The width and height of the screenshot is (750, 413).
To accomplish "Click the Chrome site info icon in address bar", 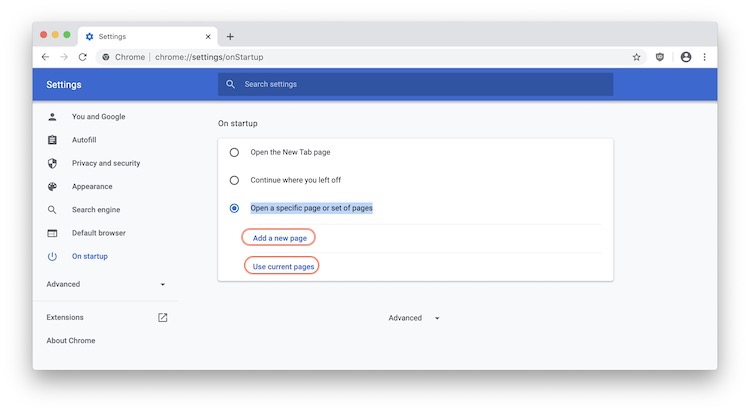I will click(106, 57).
